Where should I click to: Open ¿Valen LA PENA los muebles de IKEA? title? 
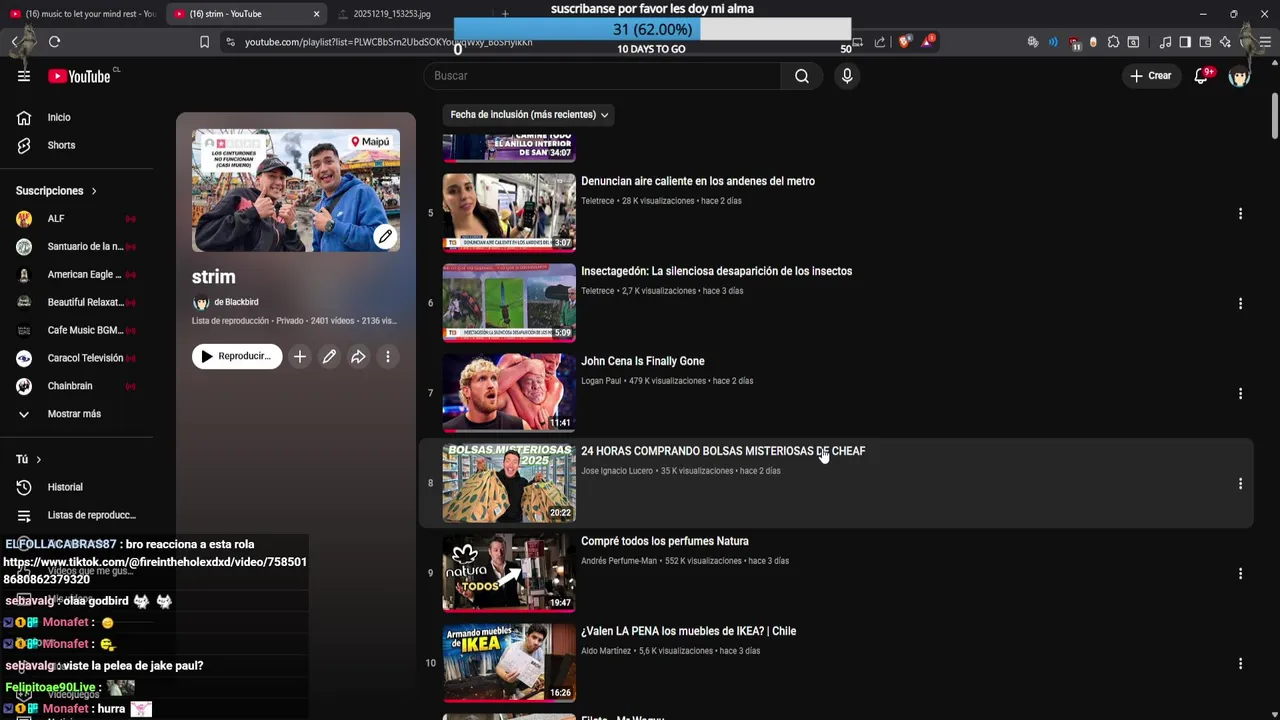[689, 632]
